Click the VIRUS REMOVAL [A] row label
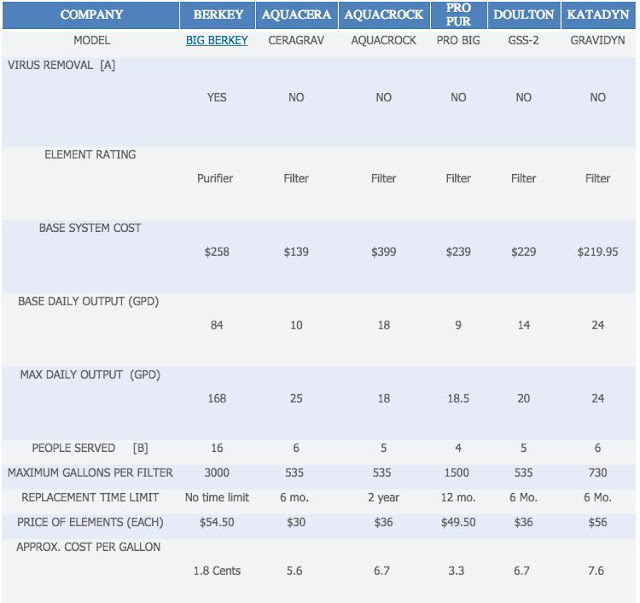This screenshot has width=640, height=603. pos(61,65)
